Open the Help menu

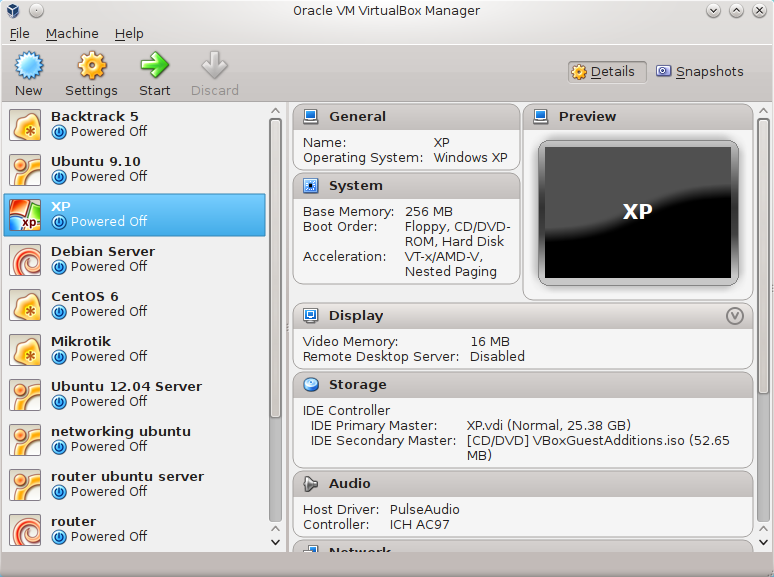coord(129,34)
